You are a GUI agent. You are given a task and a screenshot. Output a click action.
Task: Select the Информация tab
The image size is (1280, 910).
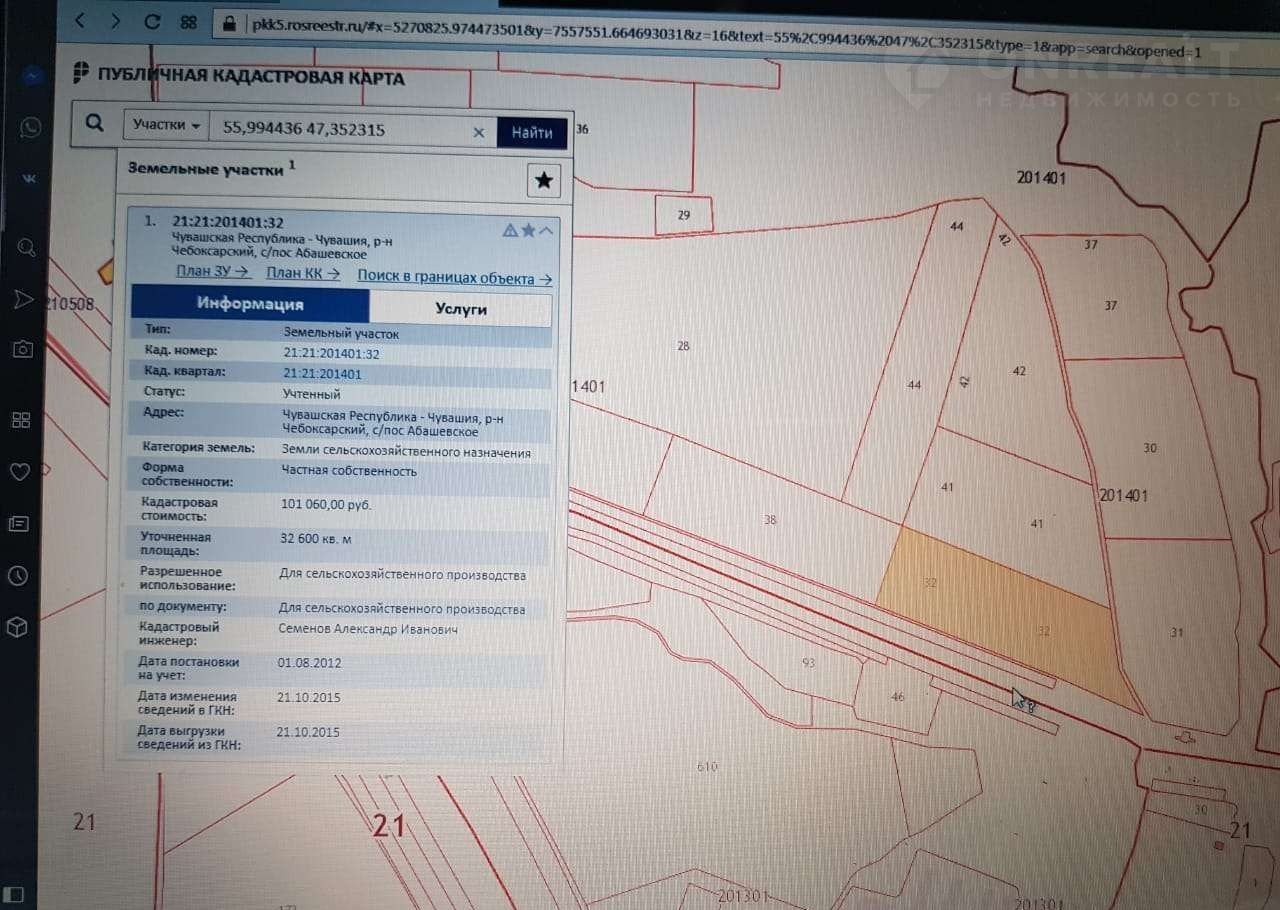[x=250, y=304]
